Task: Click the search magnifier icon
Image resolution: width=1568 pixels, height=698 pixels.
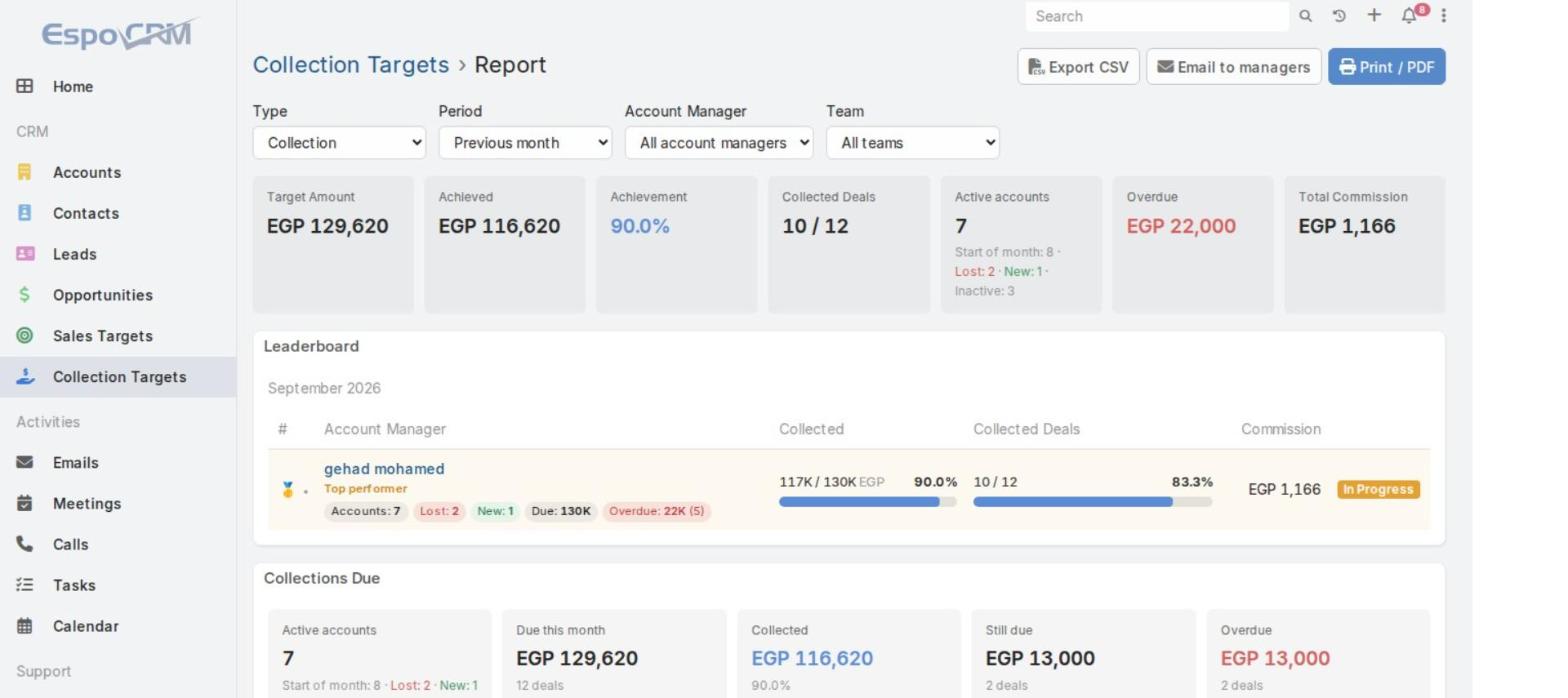Action: tap(1305, 16)
